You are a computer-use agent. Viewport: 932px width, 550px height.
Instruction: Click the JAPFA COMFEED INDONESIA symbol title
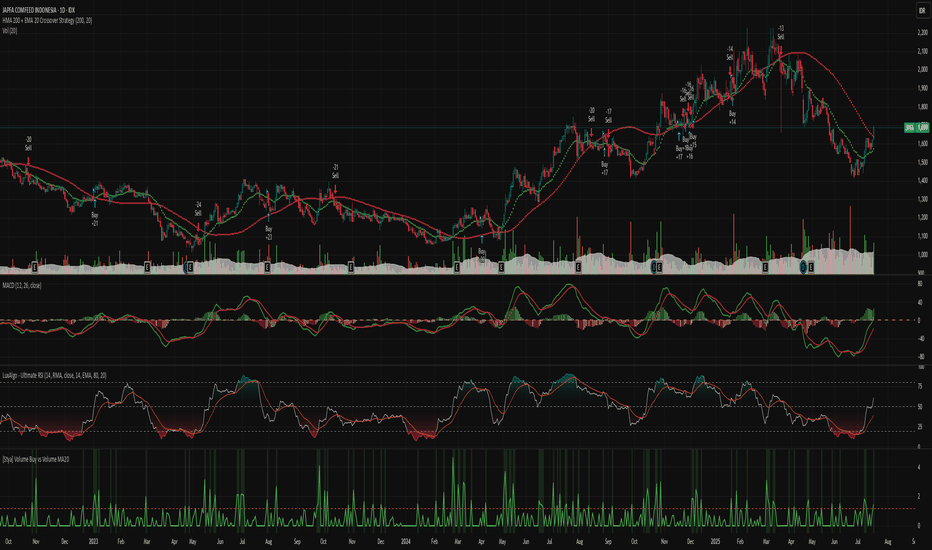pyautogui.click(x=39, y=10)
